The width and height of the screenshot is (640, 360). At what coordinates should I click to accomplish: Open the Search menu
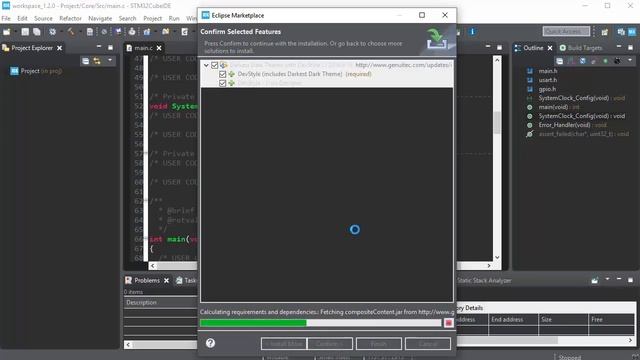click(127, 18)
